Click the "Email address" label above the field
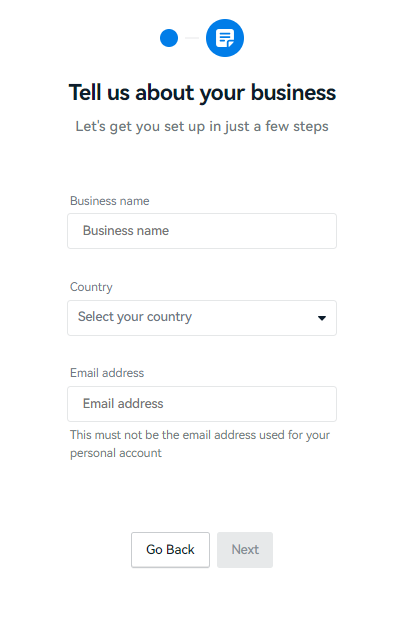 (x=107, y=373)
